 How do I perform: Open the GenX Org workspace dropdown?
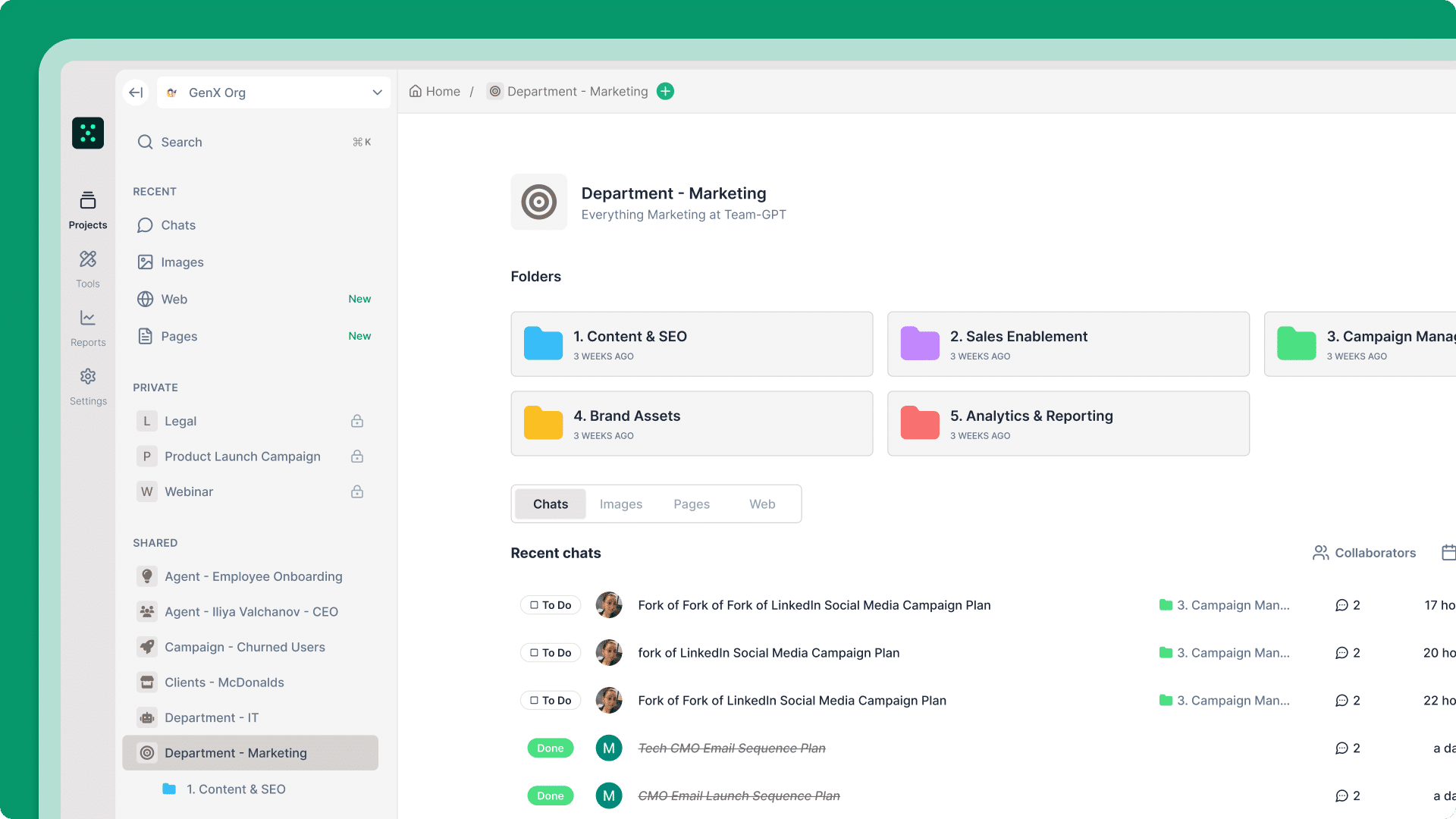[274, 93]
